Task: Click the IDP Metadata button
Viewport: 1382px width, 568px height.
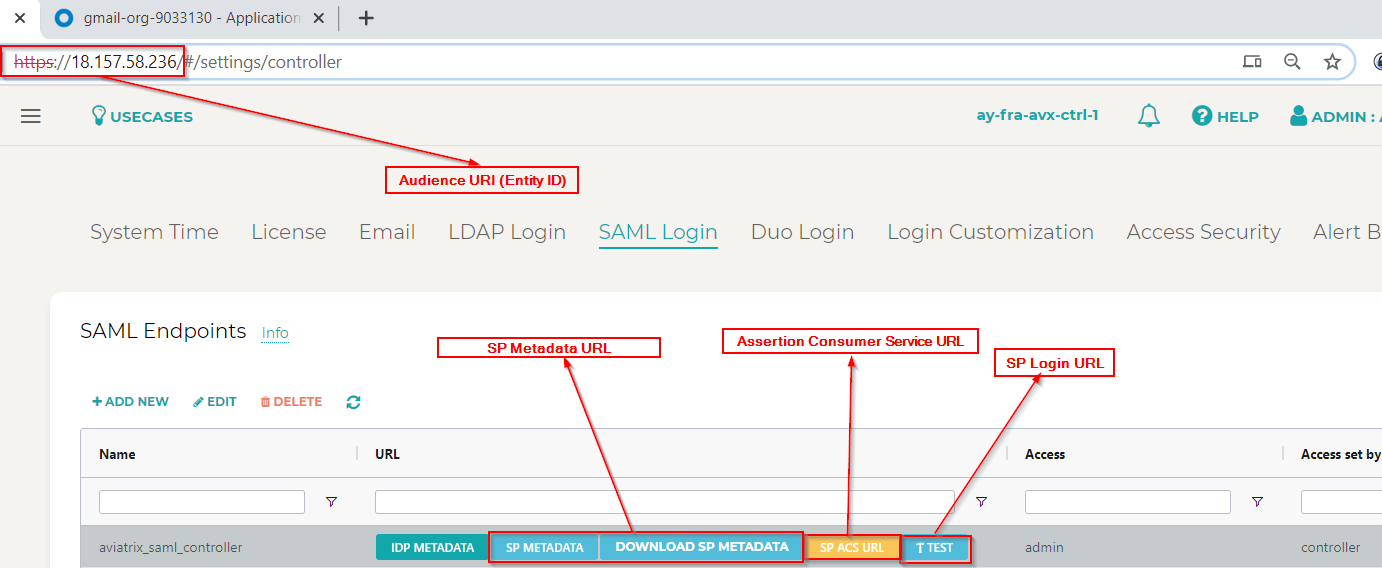Action: (x=432, y=547)
